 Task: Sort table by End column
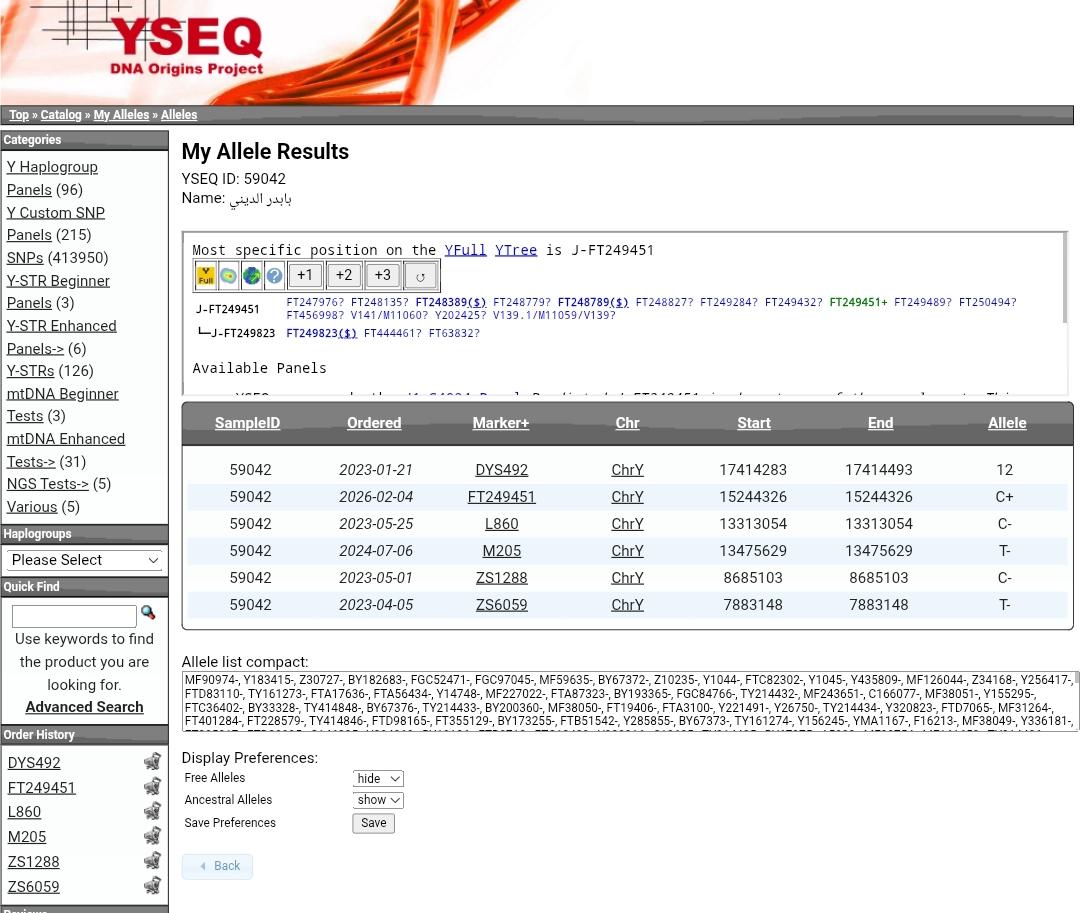click(x=880, y=423)
